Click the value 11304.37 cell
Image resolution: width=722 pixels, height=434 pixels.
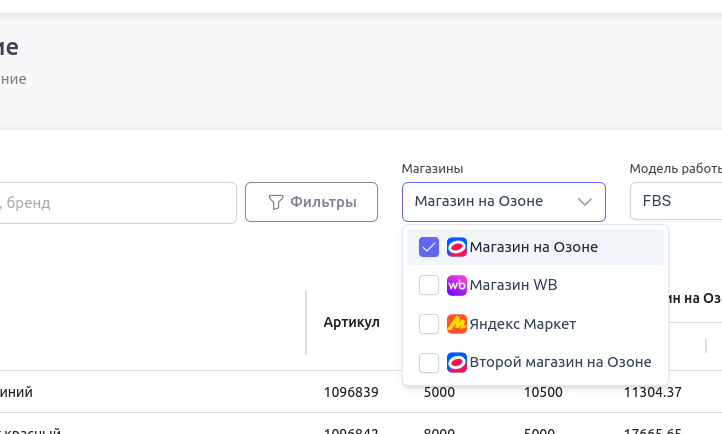652,392
